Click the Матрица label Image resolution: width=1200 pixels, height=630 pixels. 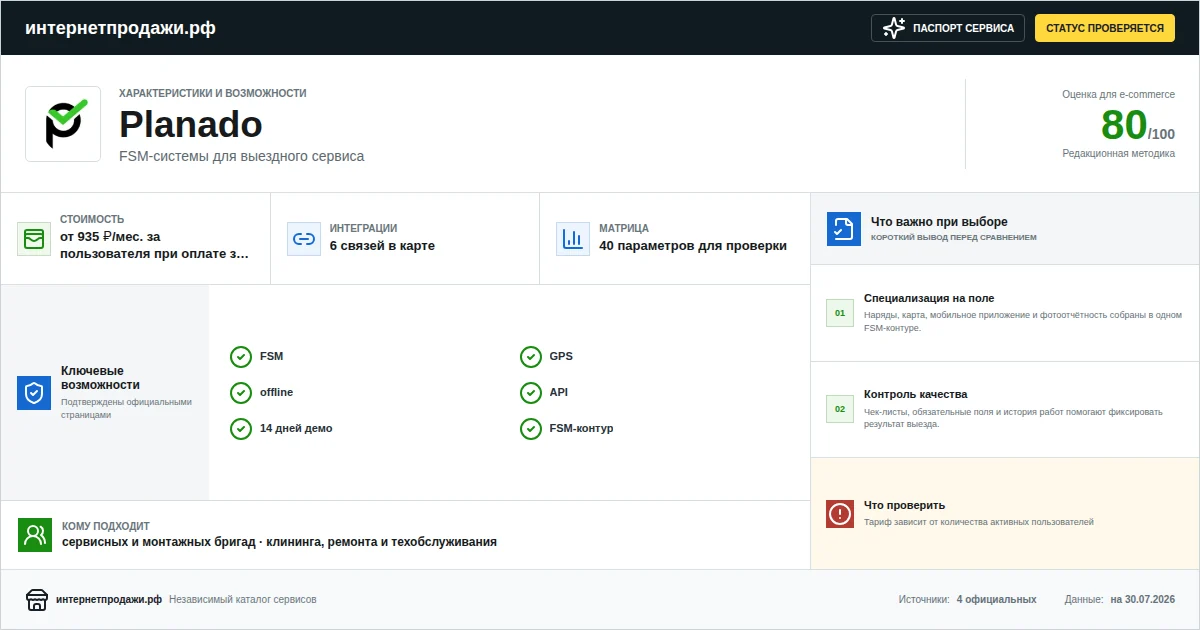click(x=624, y=228)
